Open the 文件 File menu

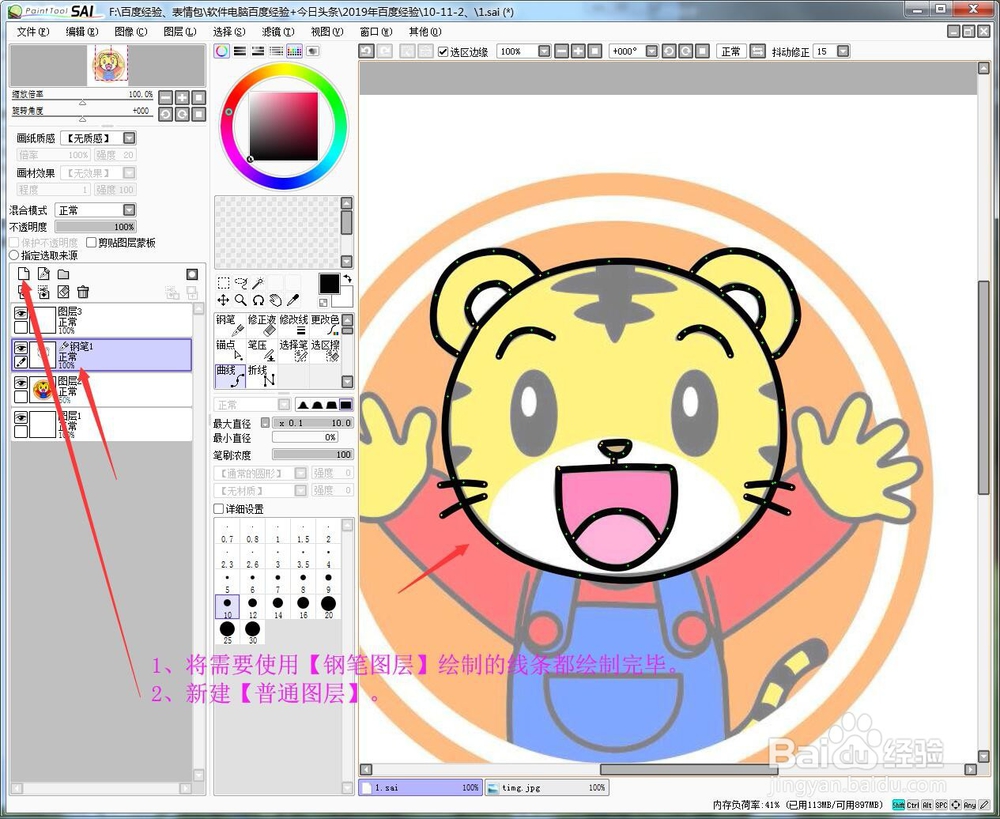(33, 31)
